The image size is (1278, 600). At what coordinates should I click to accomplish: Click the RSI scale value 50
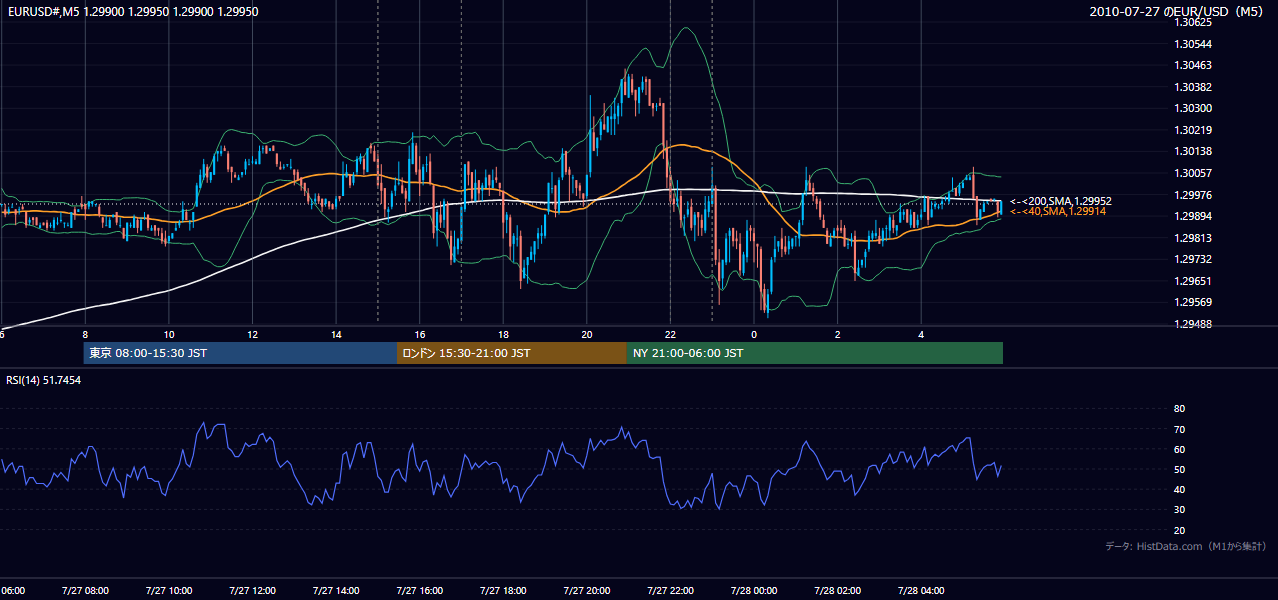(x=1179, y=469)
